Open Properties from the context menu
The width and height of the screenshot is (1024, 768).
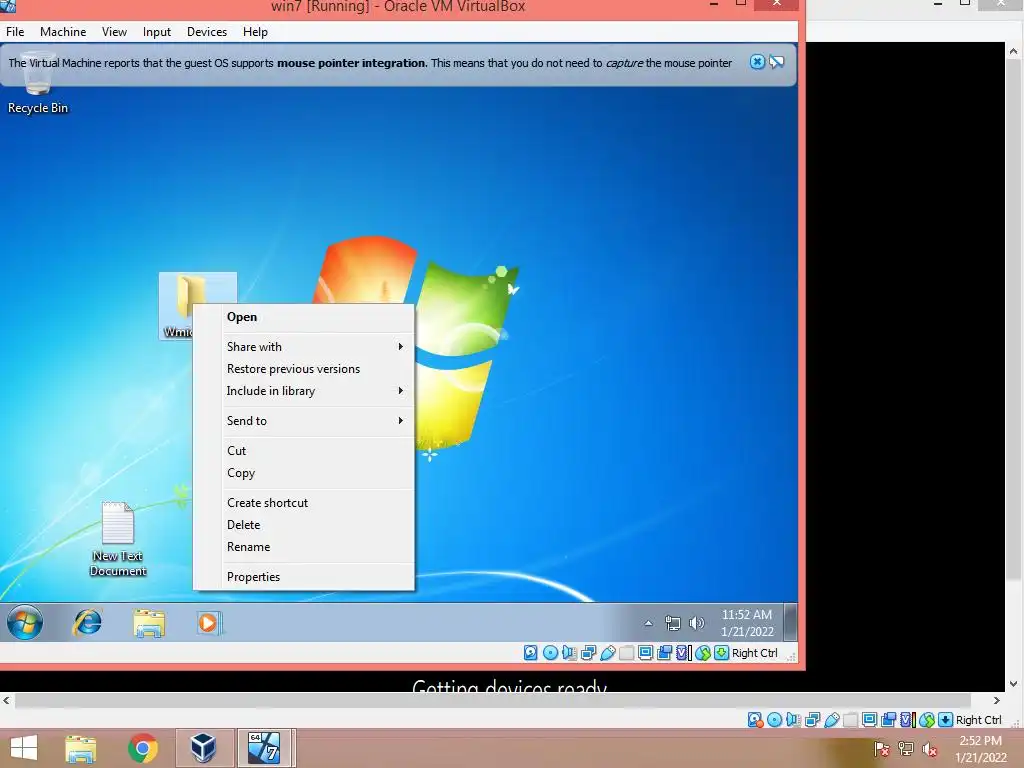(x=304, y=577)
